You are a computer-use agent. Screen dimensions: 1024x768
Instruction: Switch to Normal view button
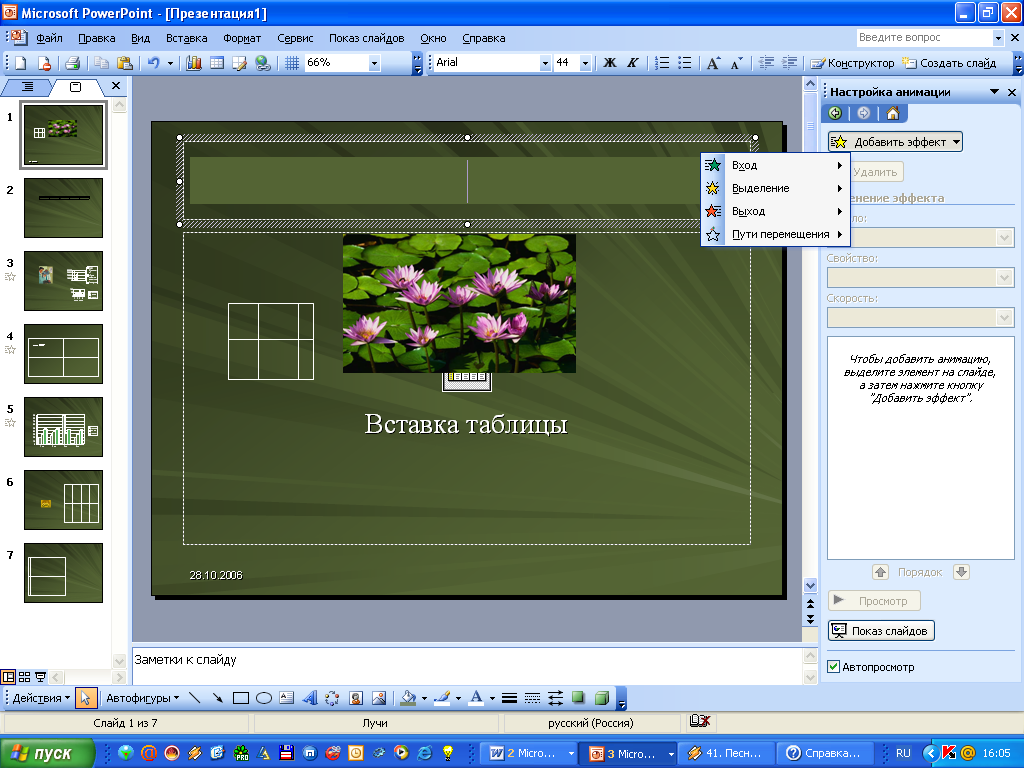8,677
